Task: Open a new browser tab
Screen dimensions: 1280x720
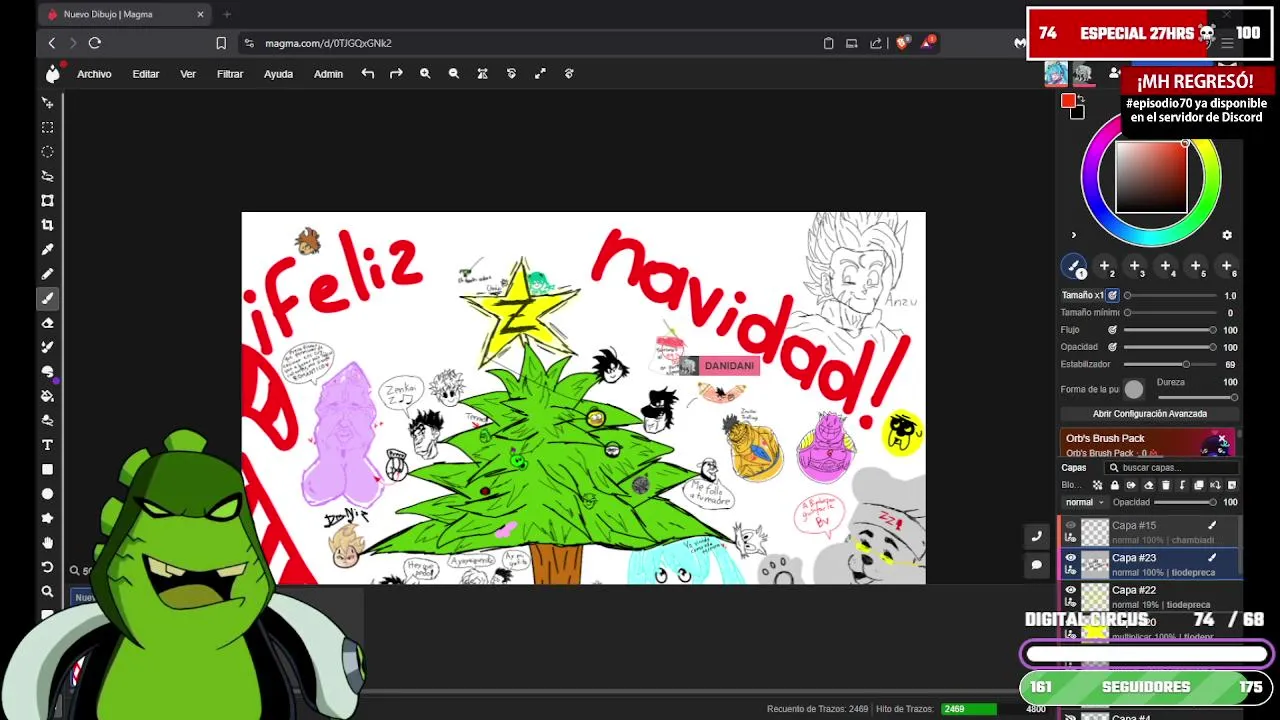Action: point(227,14)
